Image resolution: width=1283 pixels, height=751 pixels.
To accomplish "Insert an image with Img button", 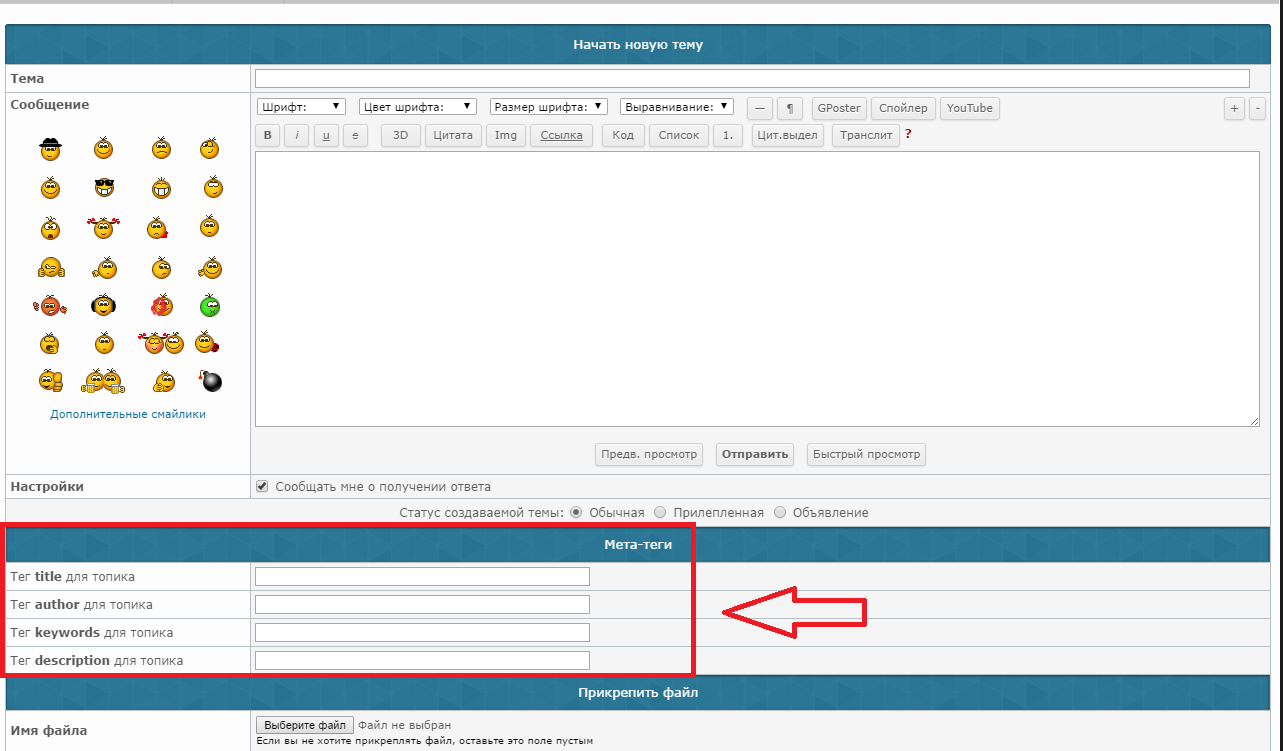I will tap(506, 136).
